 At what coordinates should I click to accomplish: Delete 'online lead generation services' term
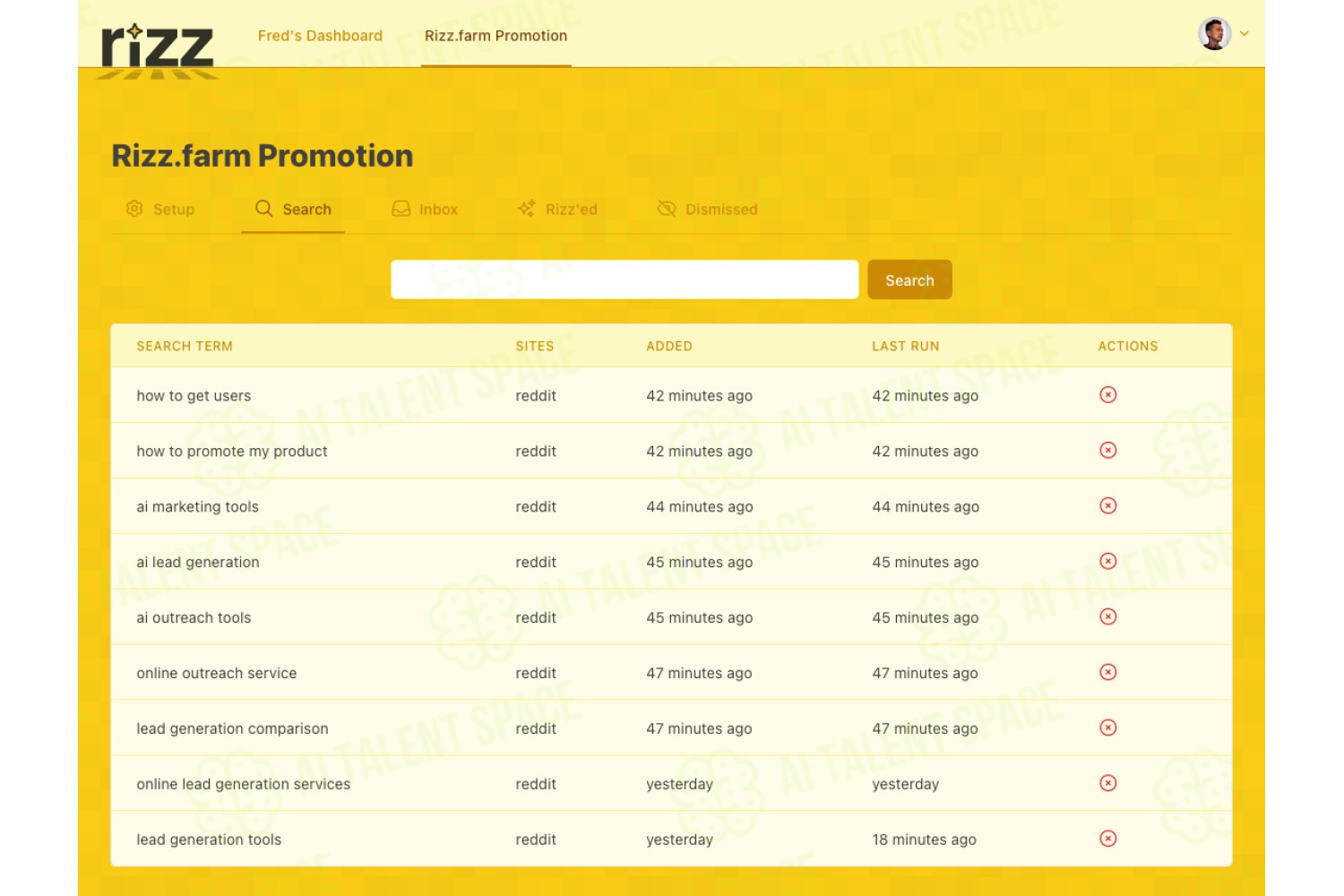coord(1108,784)
